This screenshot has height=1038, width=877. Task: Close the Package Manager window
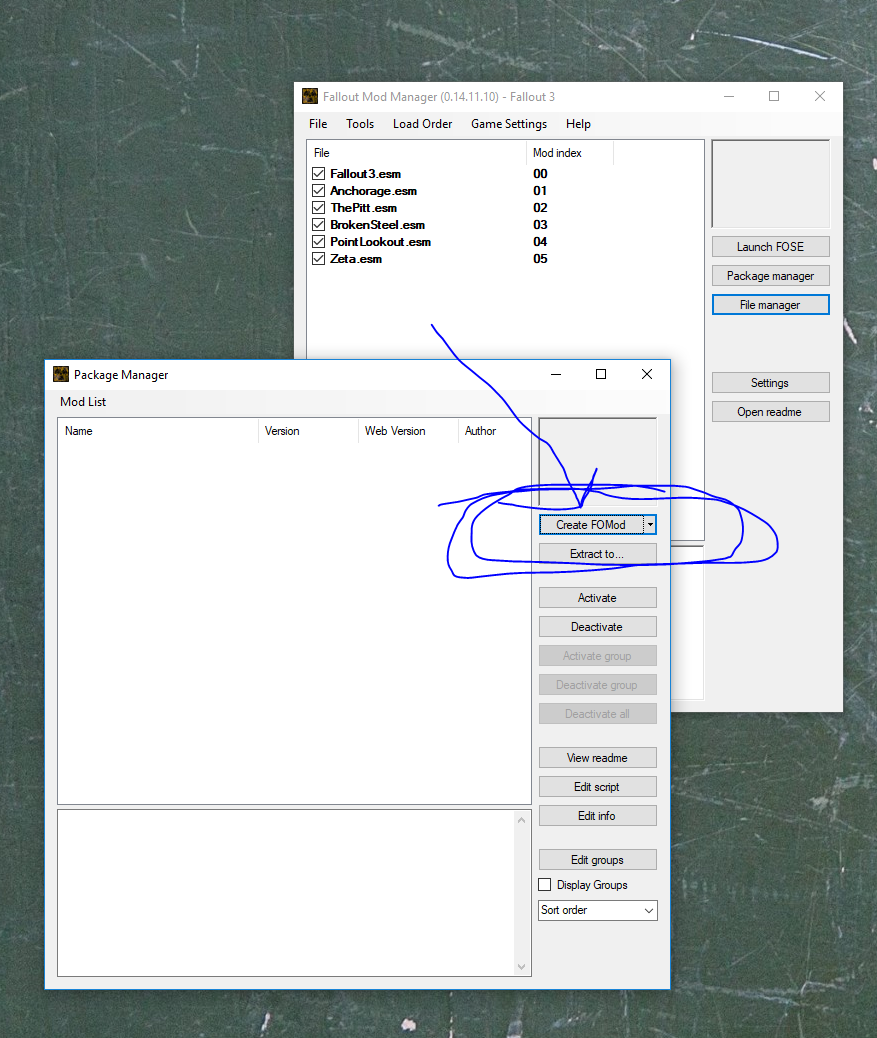pyautogui.click(x=647, y=374)
